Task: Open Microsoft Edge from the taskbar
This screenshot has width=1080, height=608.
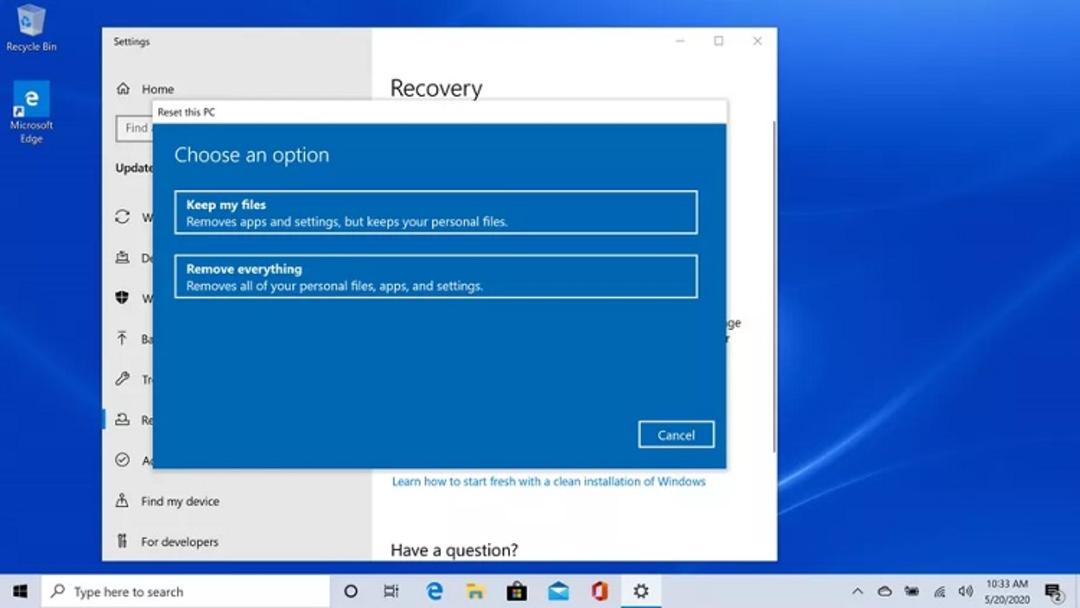Action: coord(434,591)
